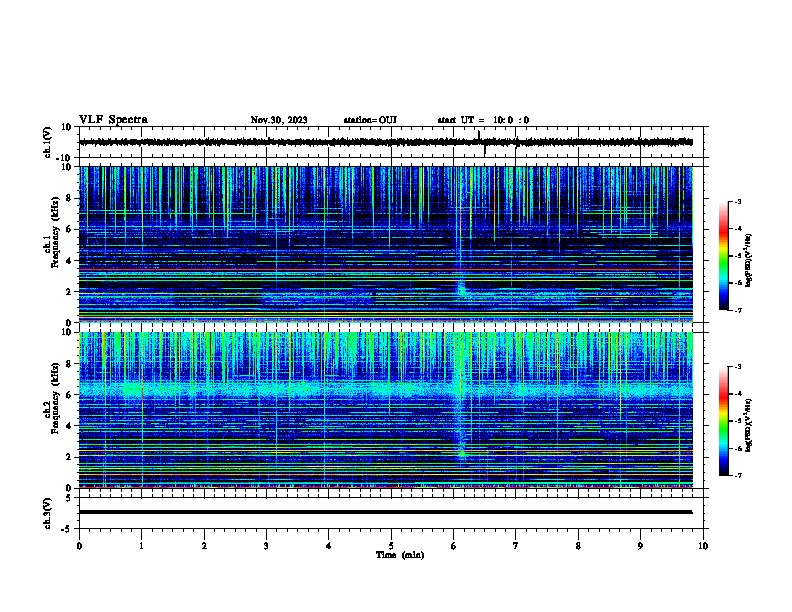Click time axis tick label "4"
The height and width of the screenshot is (612, 792).
pos(328,546)
